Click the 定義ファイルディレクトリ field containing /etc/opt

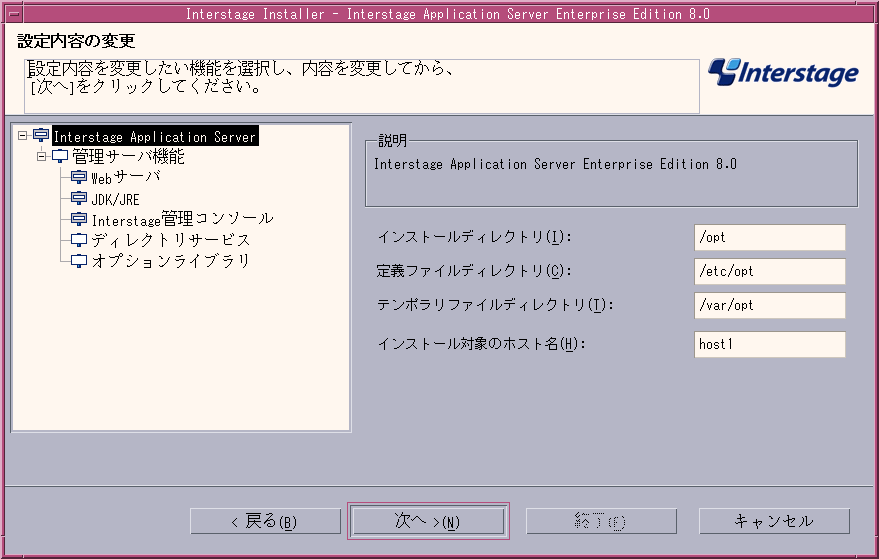click(x=770, y=272)
